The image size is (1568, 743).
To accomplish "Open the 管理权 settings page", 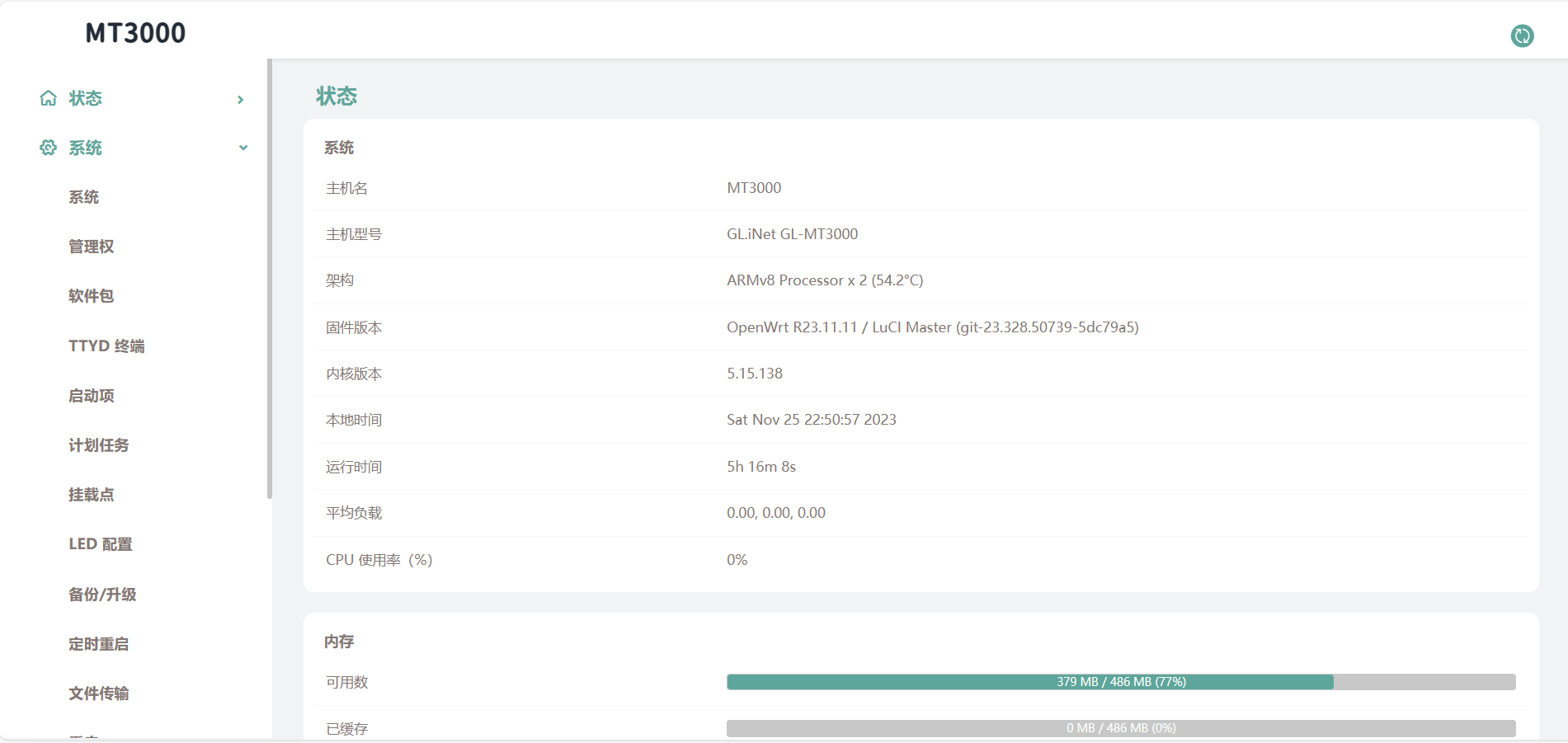I will [91, 247].
